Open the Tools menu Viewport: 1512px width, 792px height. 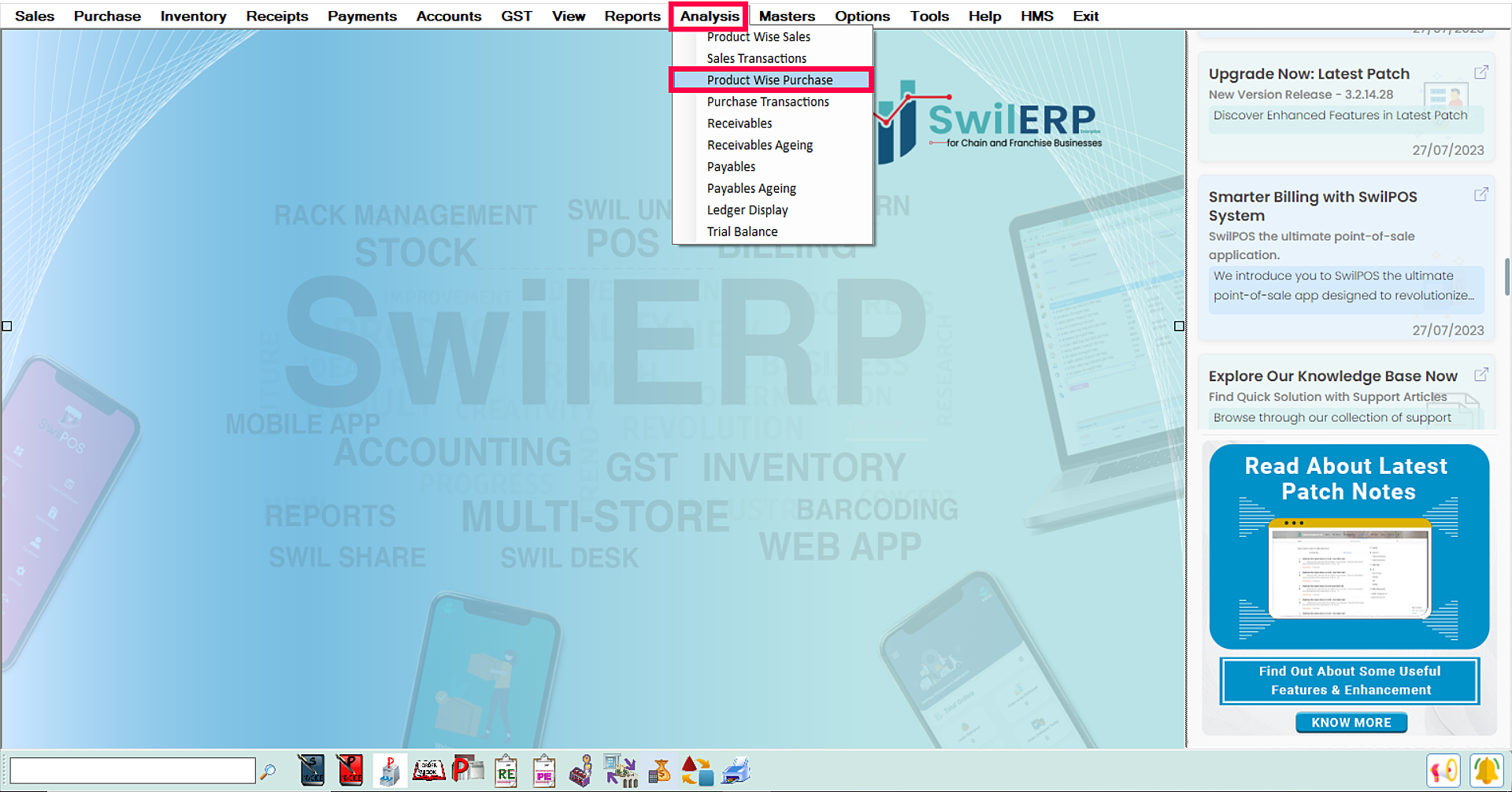coord(929,16)
